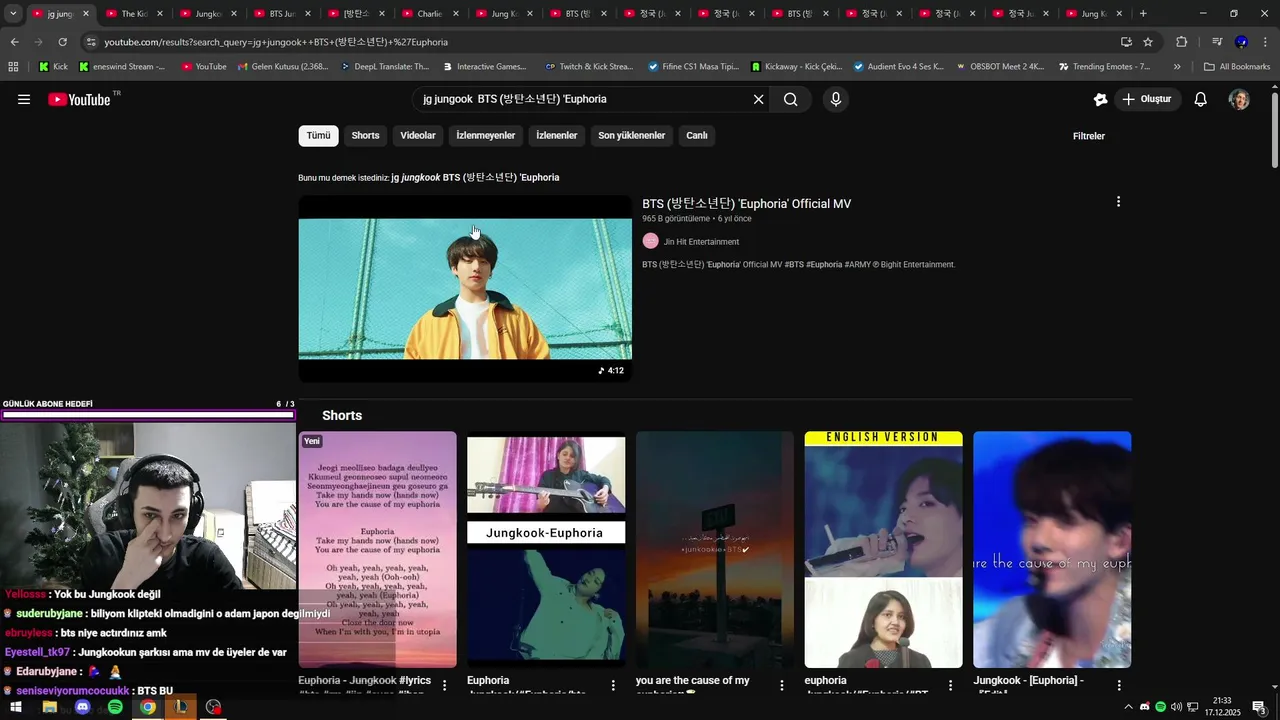The height and width of the screenshot is (720, 1280).
Task: Reload the page with the refresh icon
Action: 62,42
